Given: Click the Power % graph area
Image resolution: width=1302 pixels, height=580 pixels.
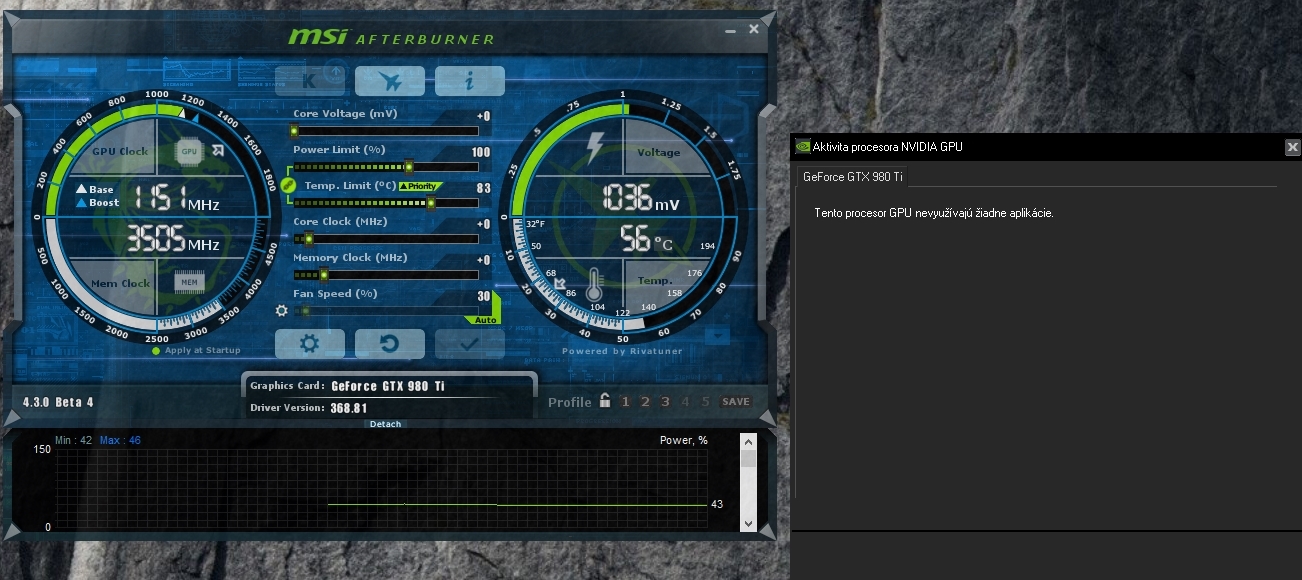Looking at the screenshot, I should click(x=381, y=488).
